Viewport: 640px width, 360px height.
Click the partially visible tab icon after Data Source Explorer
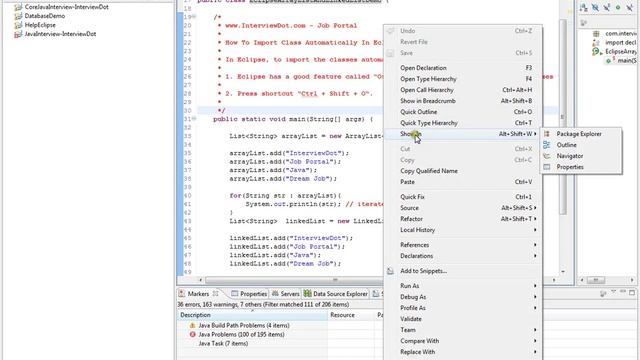376,294
